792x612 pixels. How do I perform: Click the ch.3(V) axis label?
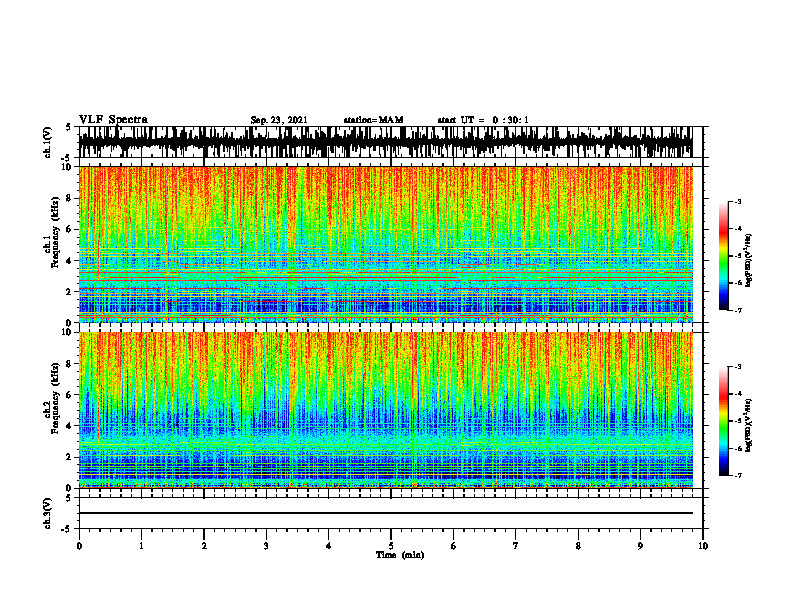(47, 513)
